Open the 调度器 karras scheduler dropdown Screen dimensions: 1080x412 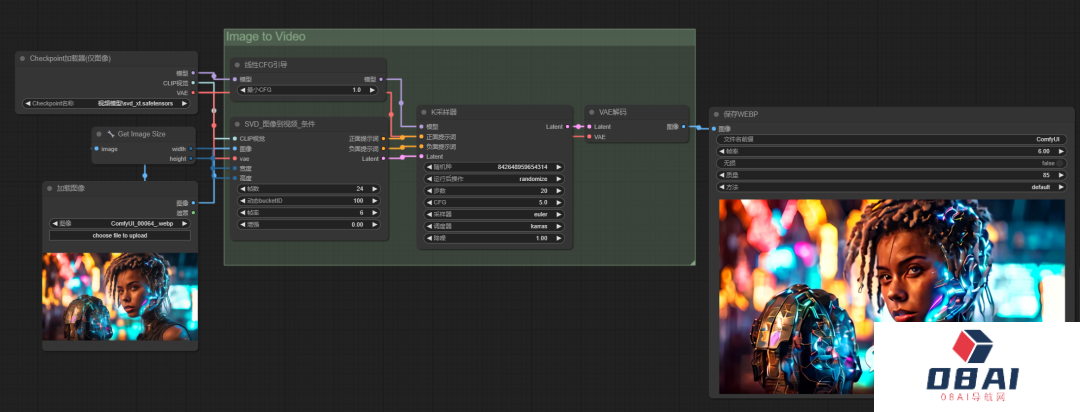(x=494, y=227)
